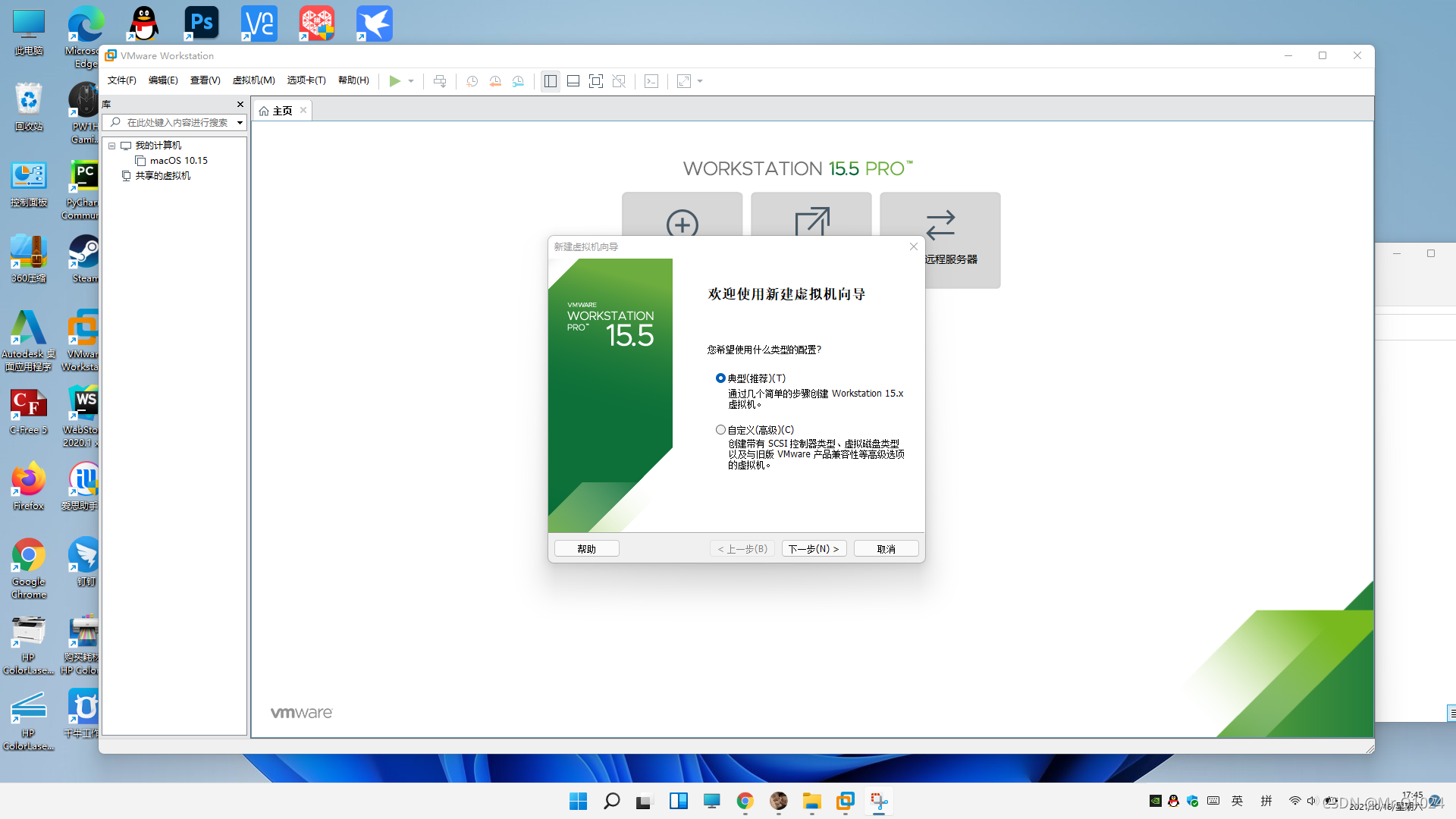Viewport: 1456px width, 819px height.
Task: Click the Wi-Fi network tray icon
Action: (x=1294, y=801)
